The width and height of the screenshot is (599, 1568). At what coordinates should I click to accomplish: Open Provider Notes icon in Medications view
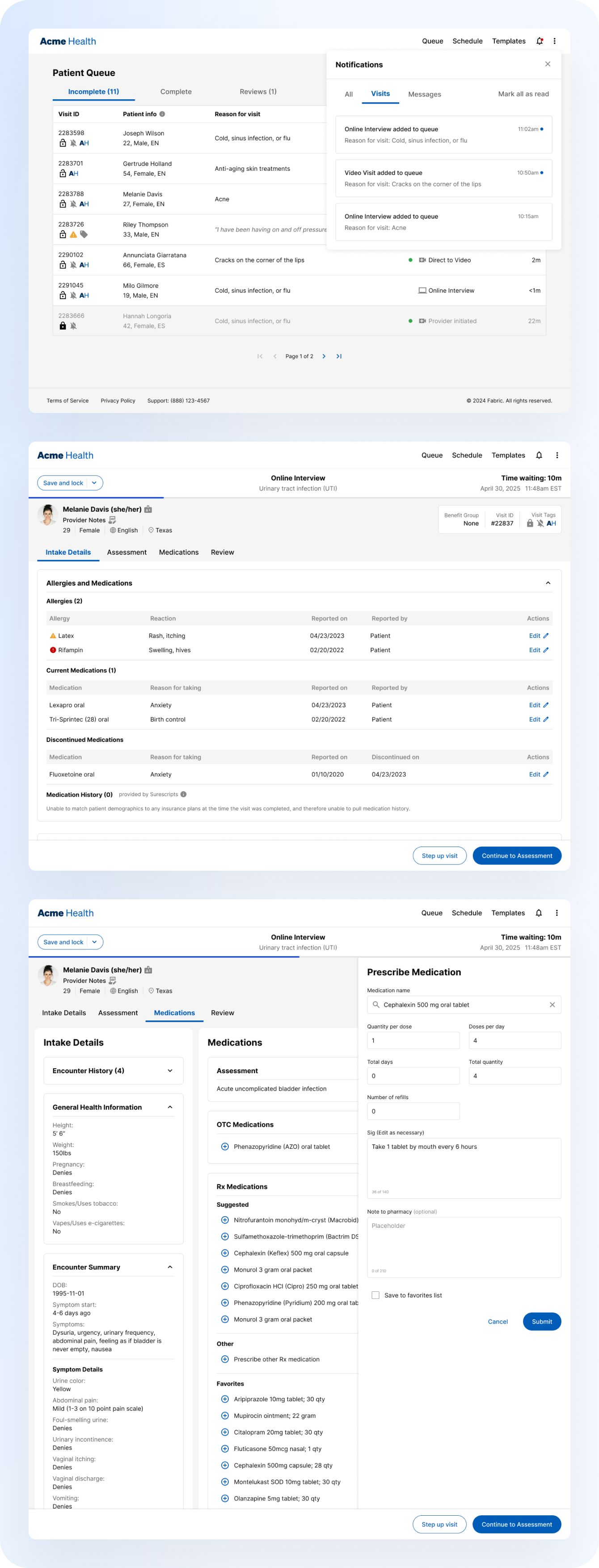113,981
